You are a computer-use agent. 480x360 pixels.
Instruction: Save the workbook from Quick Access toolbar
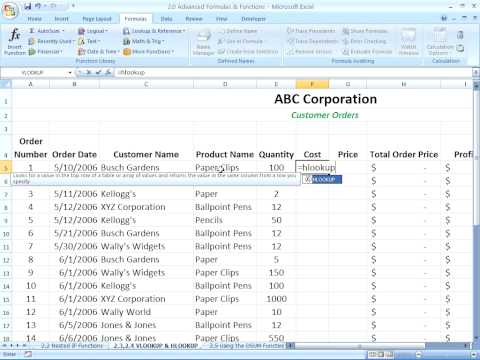click(x=28, y=6)
